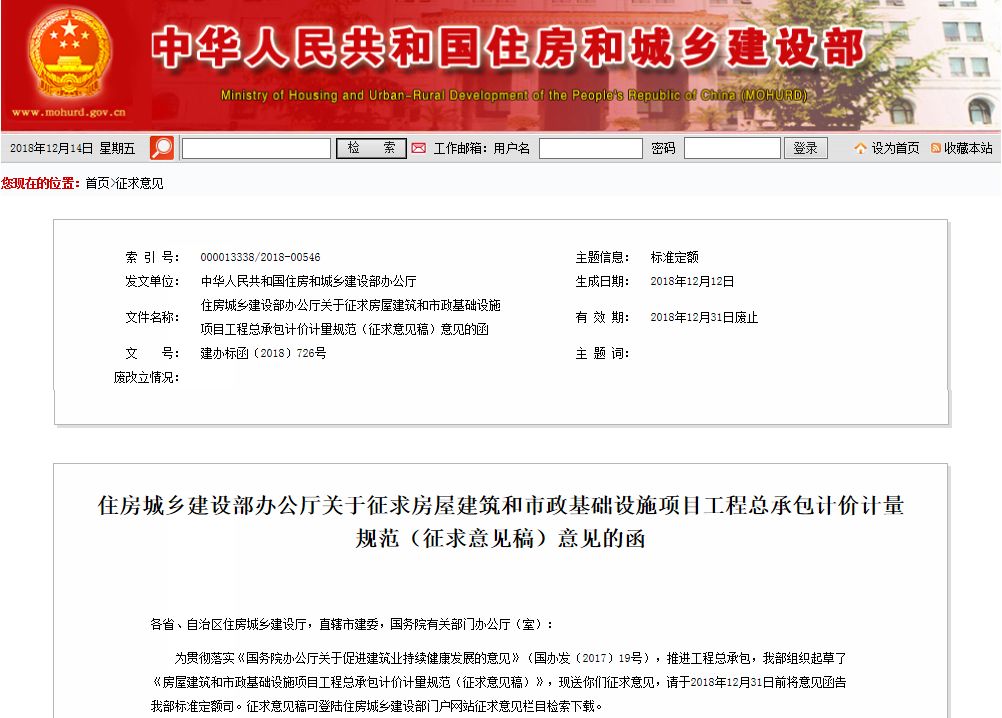Click the 文件名称 label

click(x=152, y=317)
